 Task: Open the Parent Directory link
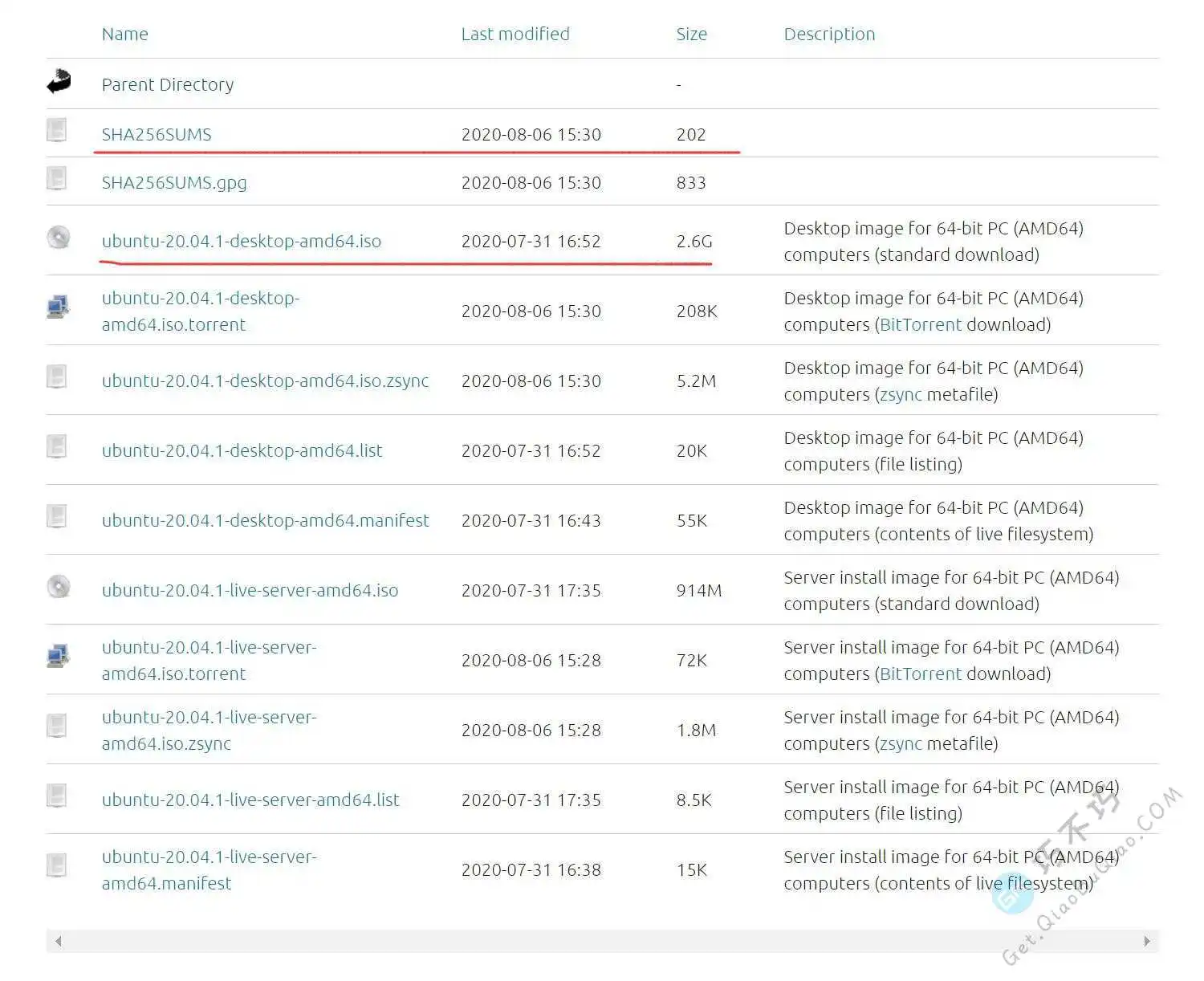tap(168, 84)
